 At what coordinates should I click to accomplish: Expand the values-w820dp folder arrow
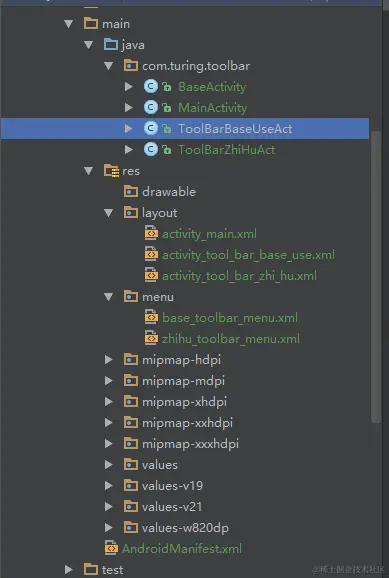[x=108, y=528]
